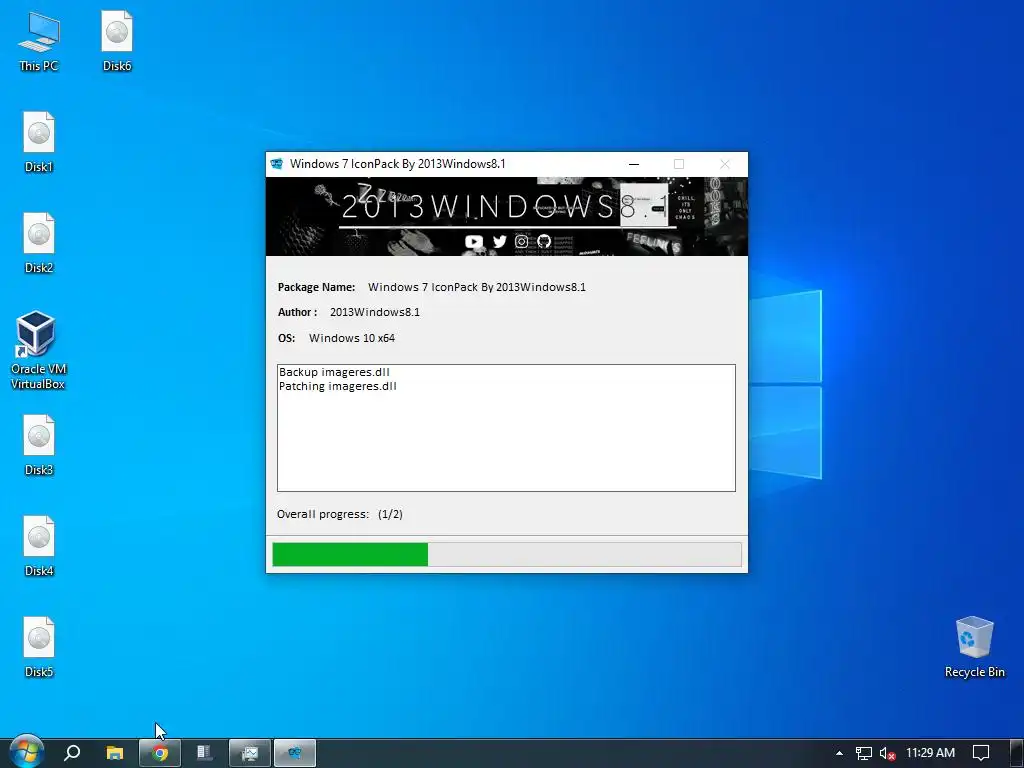This screenshot has width=1024, height=768.
Task: Open the Action Center notifications icon
Action: (981, 753)
